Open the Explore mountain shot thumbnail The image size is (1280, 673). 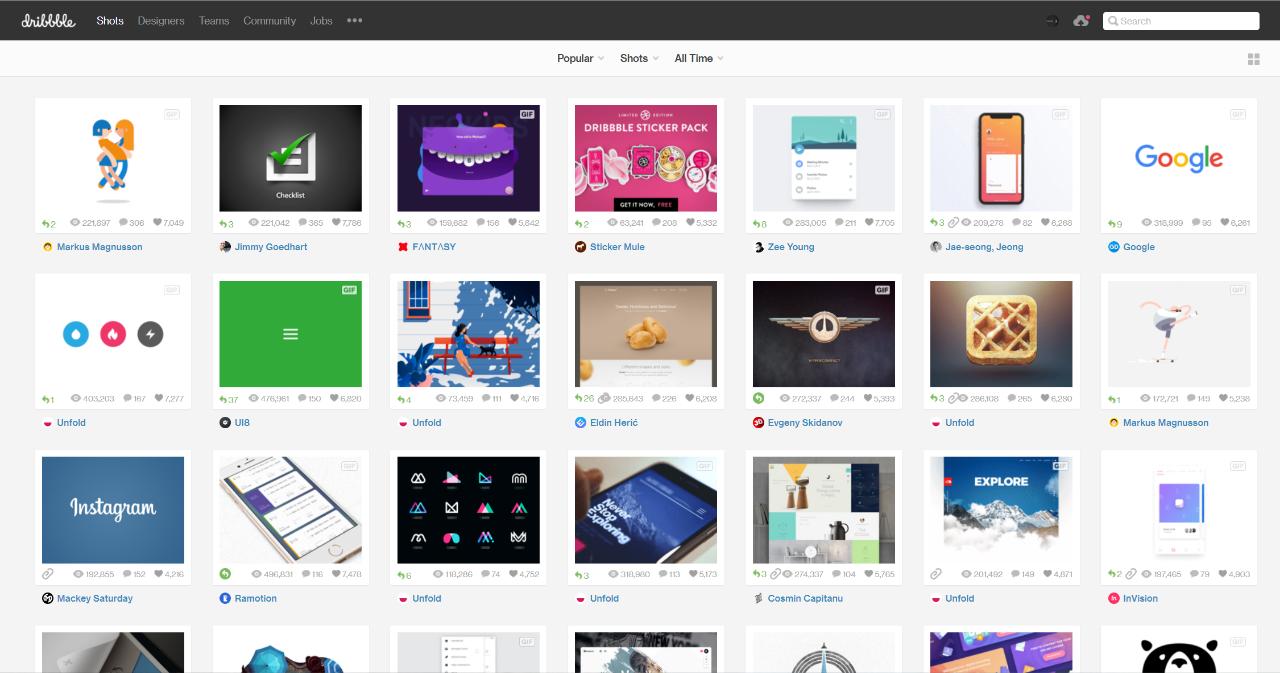pos(1001,510)
